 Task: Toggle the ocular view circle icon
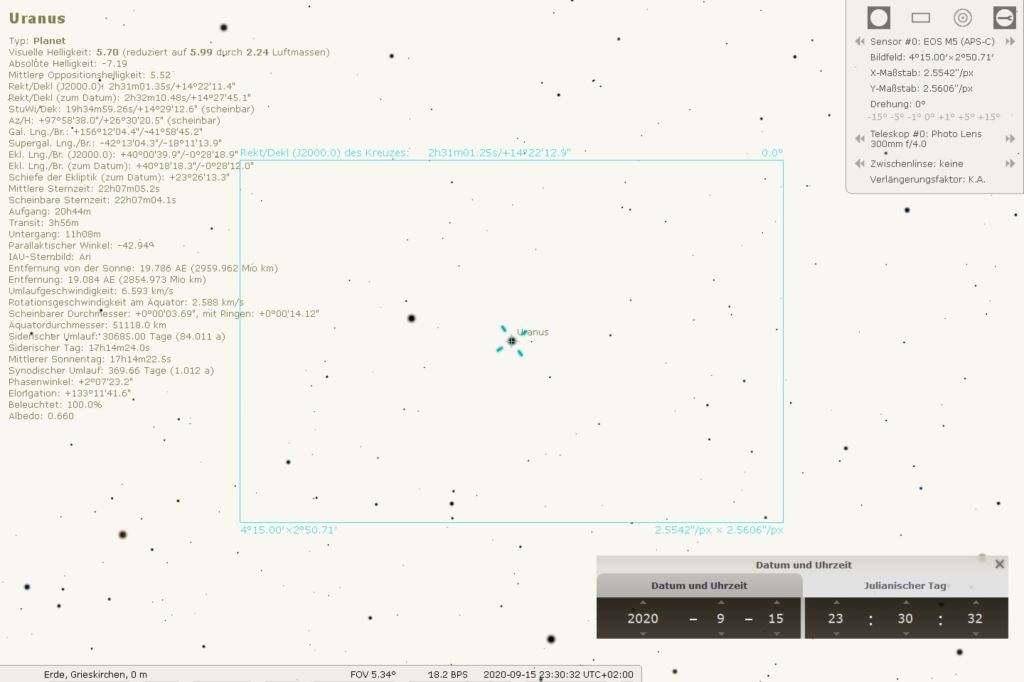point(879,17)
